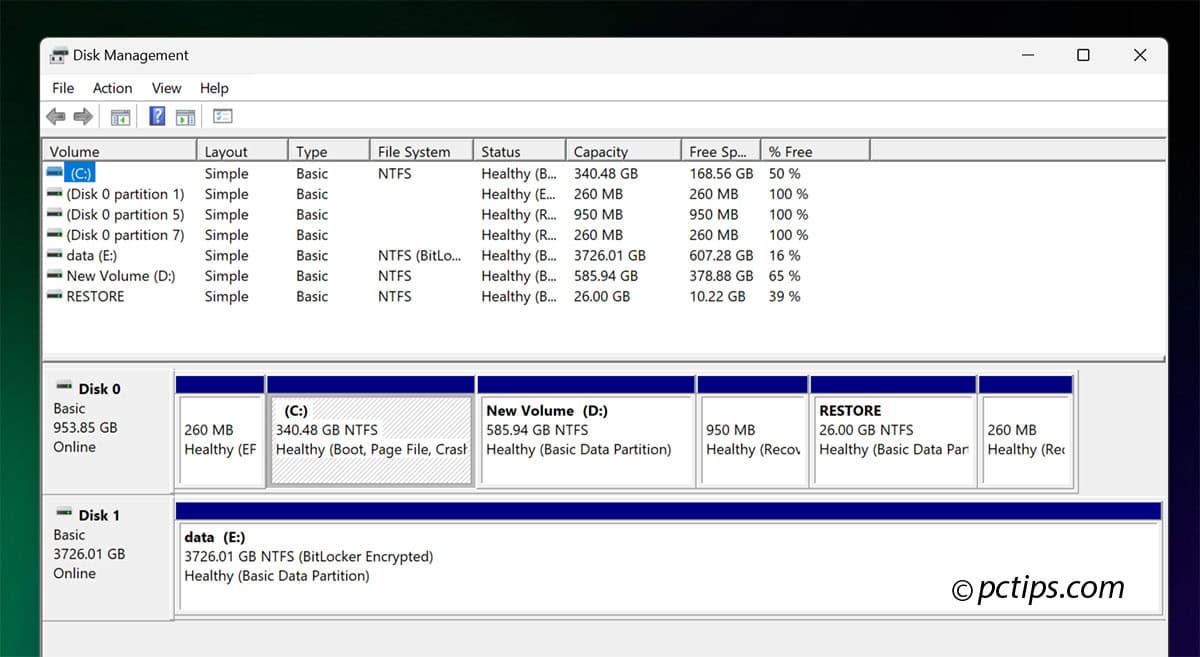
Task: Sort volumes by the % Free column header
Action: 789,151
